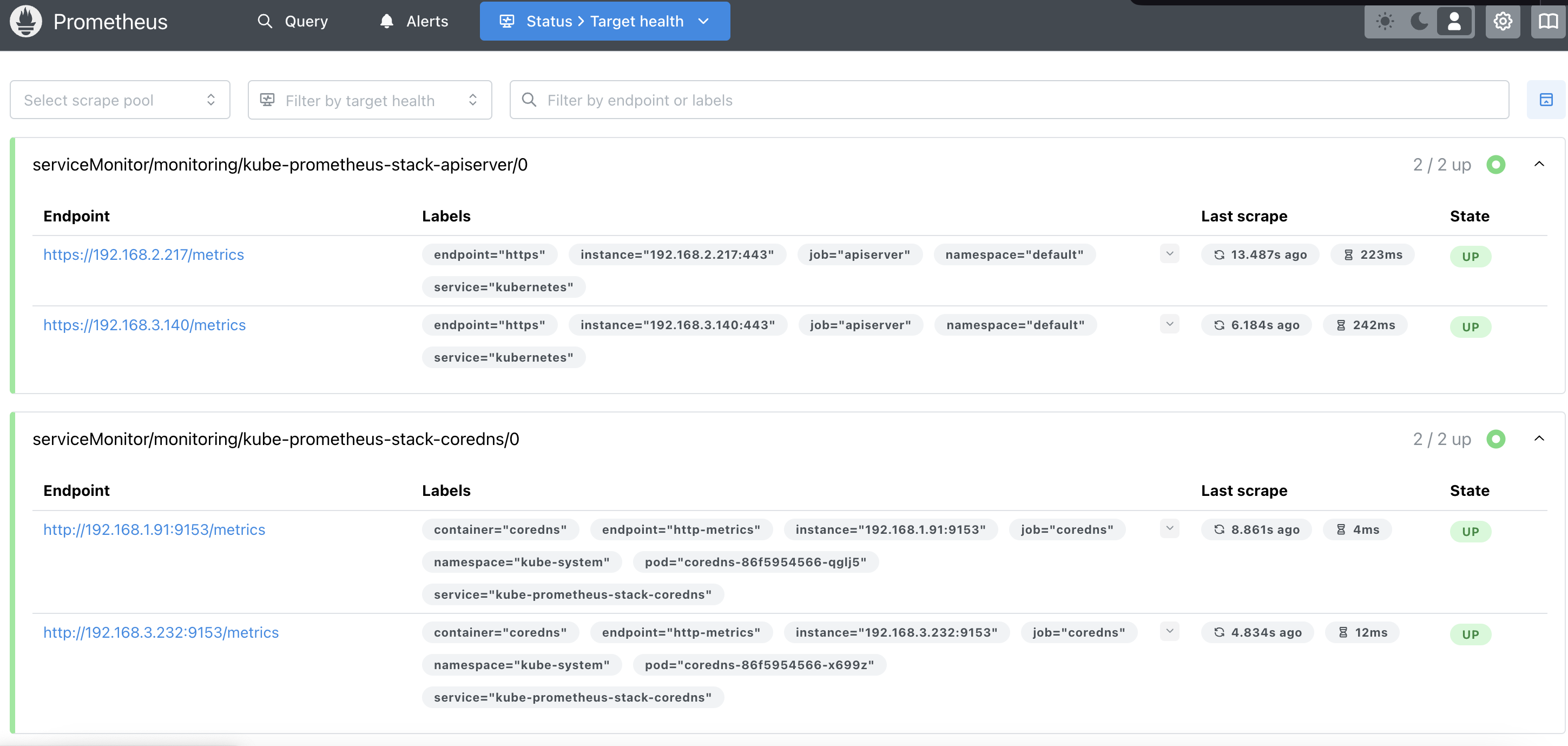Open the Query page
Viewport: 1568px width, 746px height.
pos(293,21)
